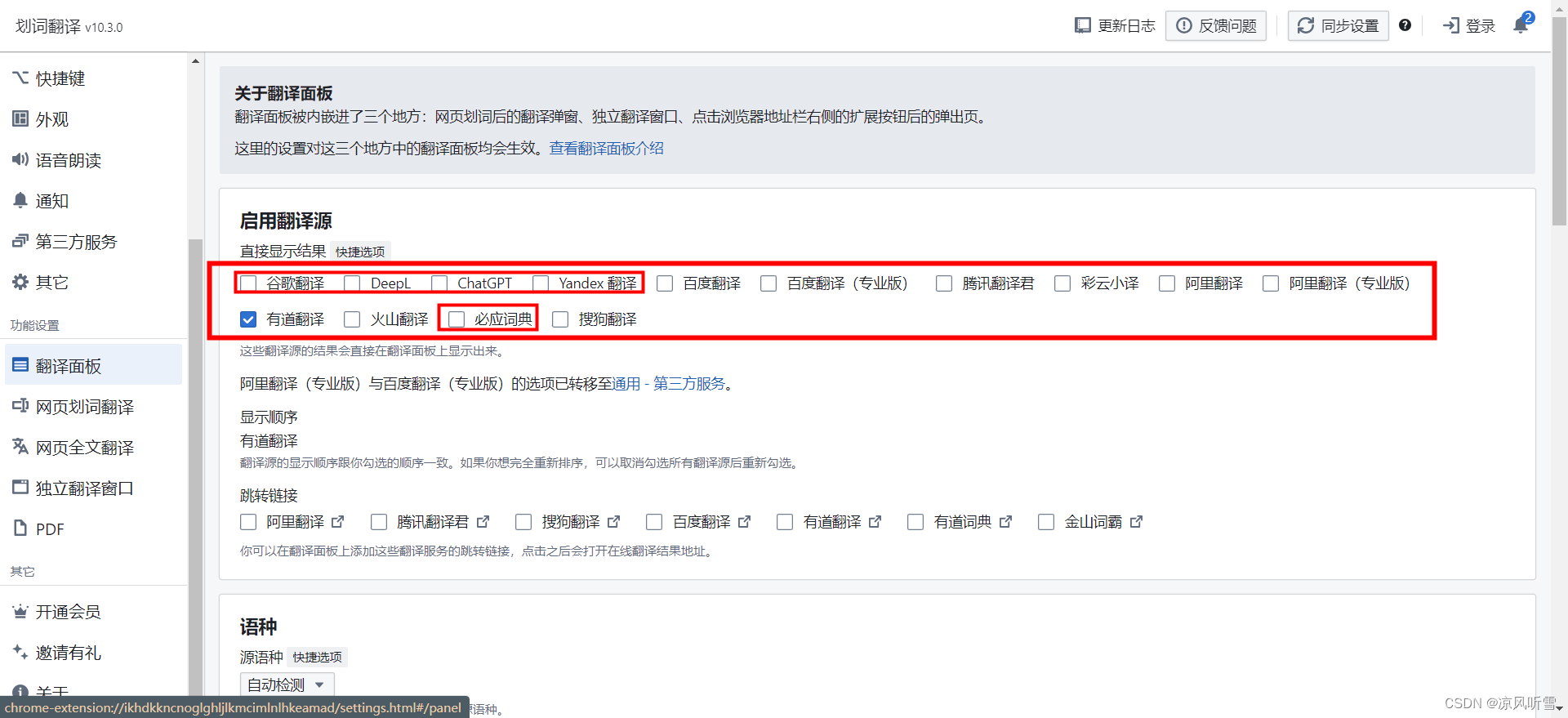Click the 通知 bell icon in sidebar

click(x=20, y=200)
